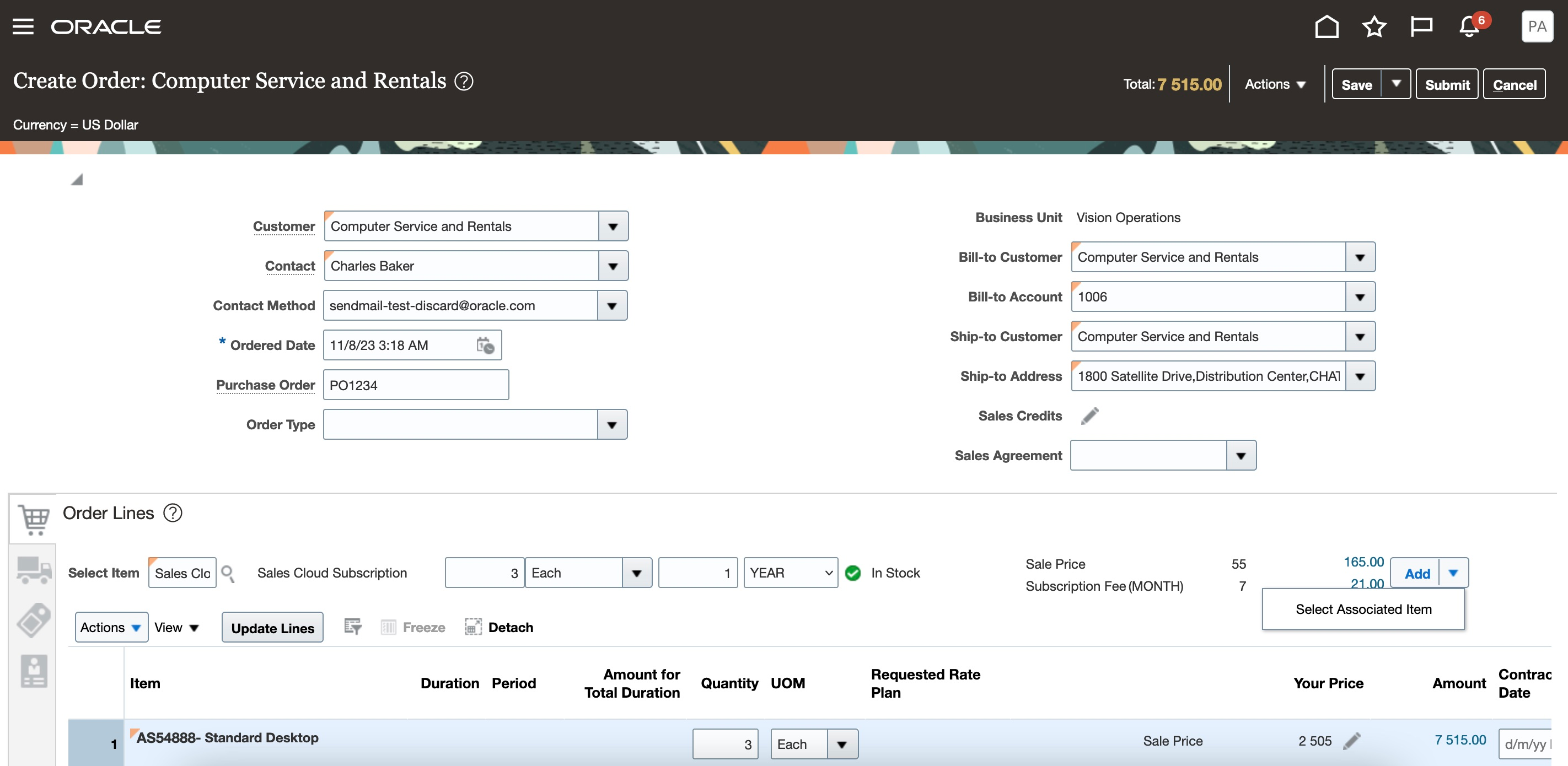Open Favorites star icon

click(x=1374, y=27)
